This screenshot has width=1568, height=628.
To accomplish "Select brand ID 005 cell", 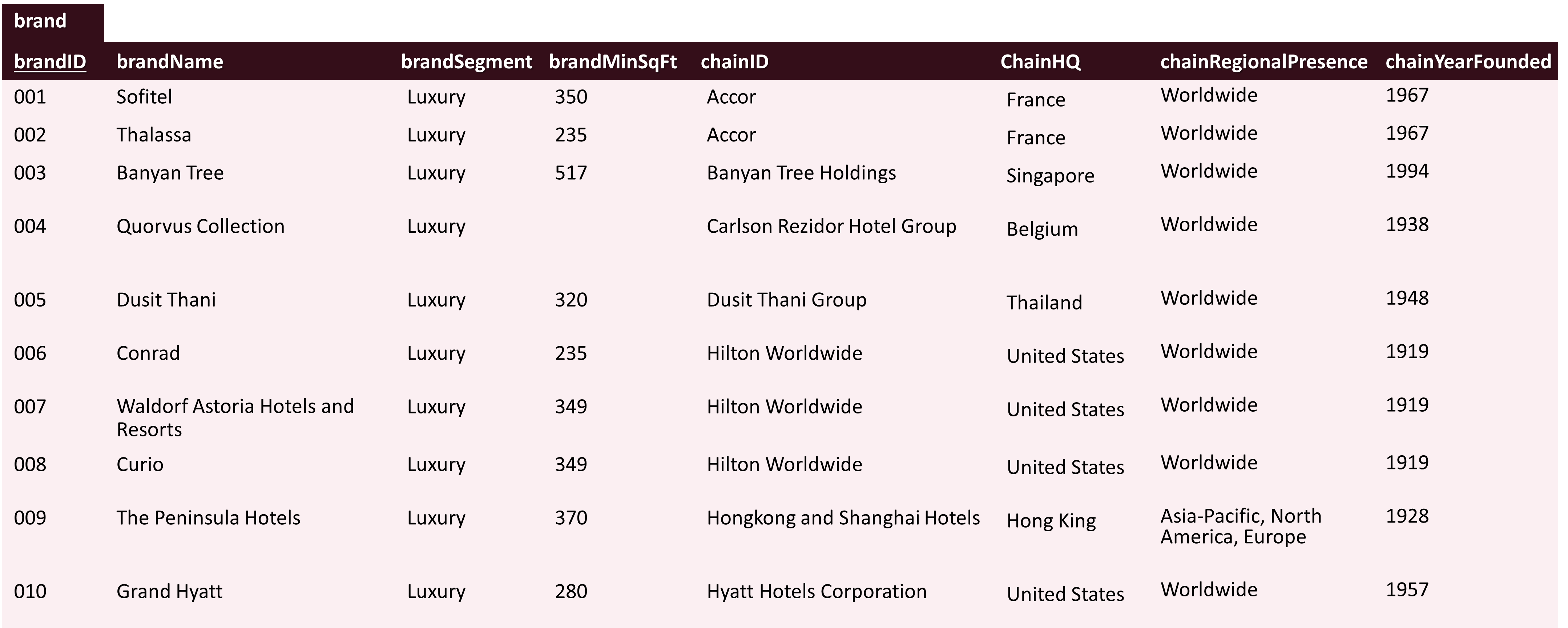I will point(30,300).
